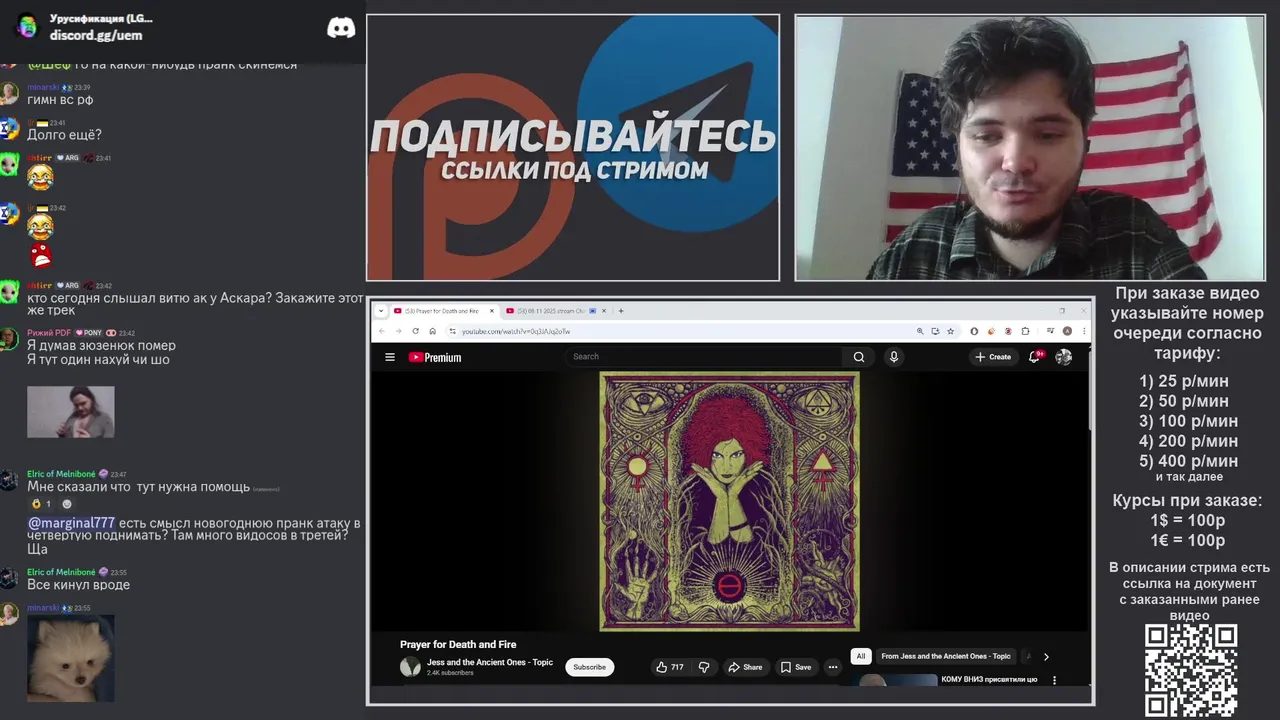
Task: Open the browser extensions puzzle icon
Action: pos(1025,331)
